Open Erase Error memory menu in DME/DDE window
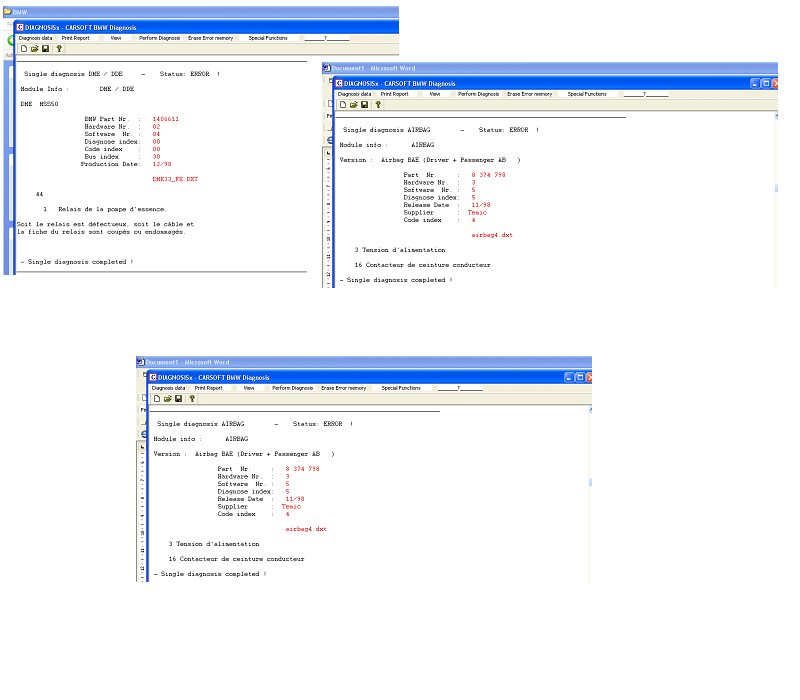The image size is (800, 700). [x=211, y=38]
